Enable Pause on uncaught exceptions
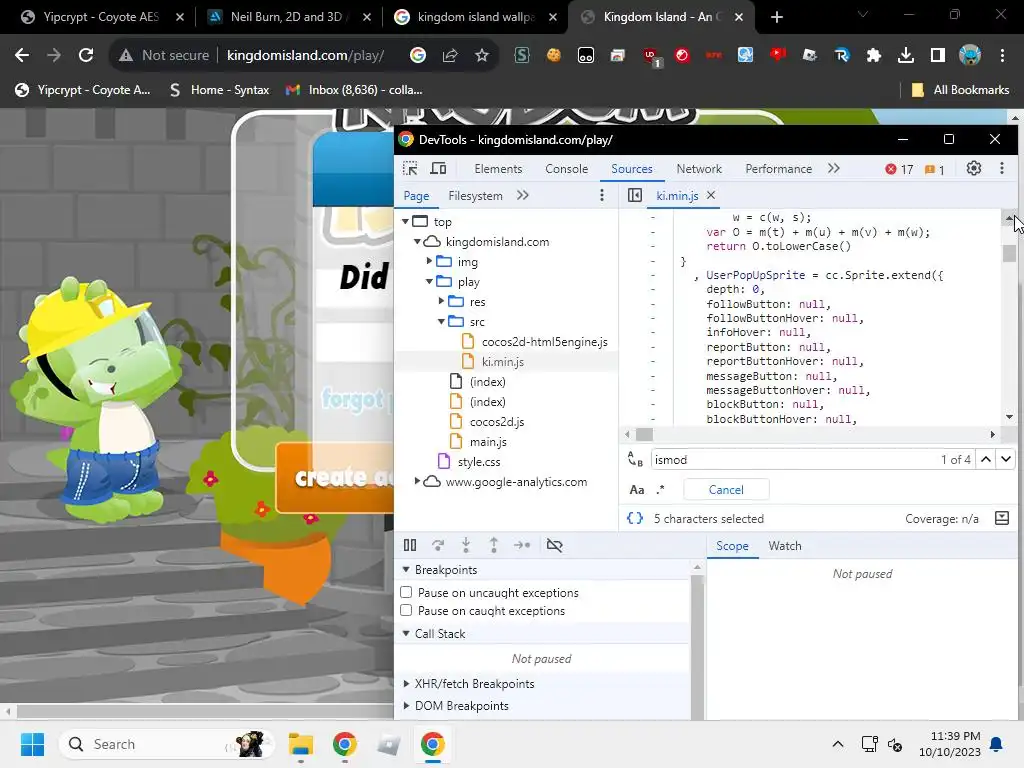The width and height of the screenshot is (1024, 768). pos(406,592)
